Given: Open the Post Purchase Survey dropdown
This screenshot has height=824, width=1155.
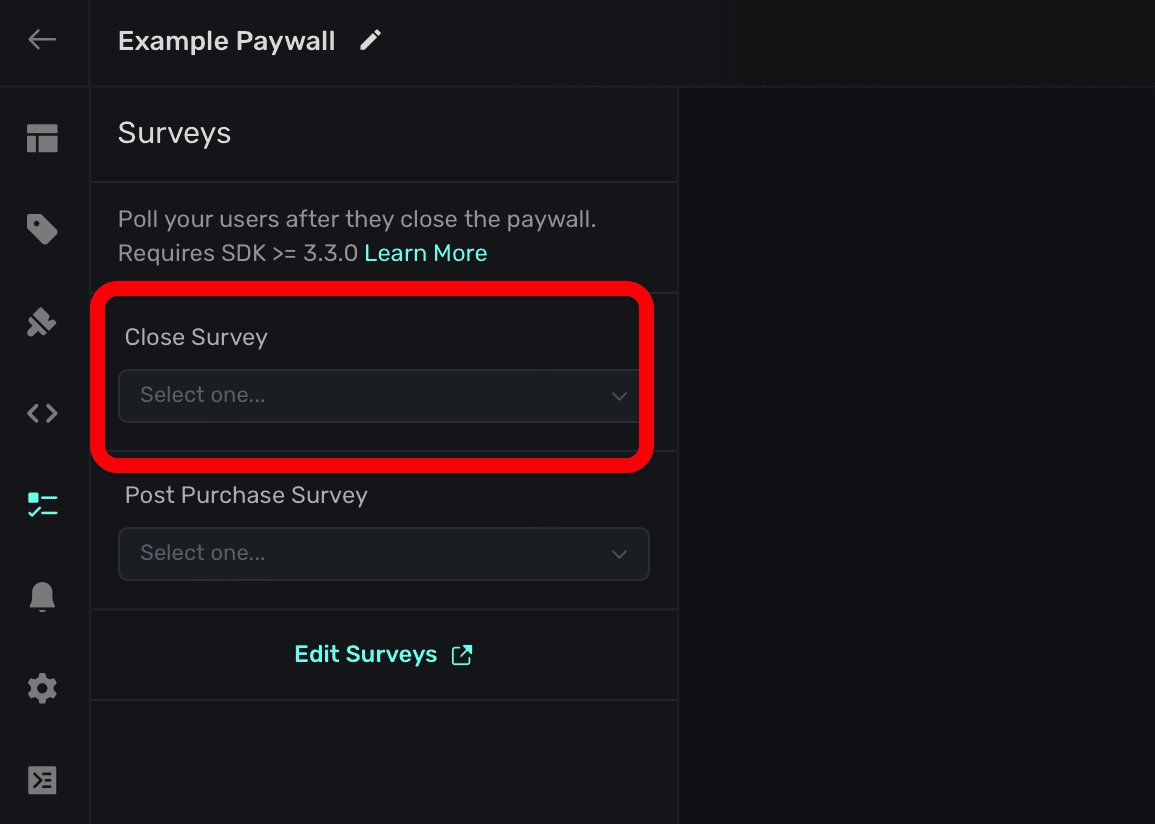Looking at the screenshot, I should tap(370, 554).
